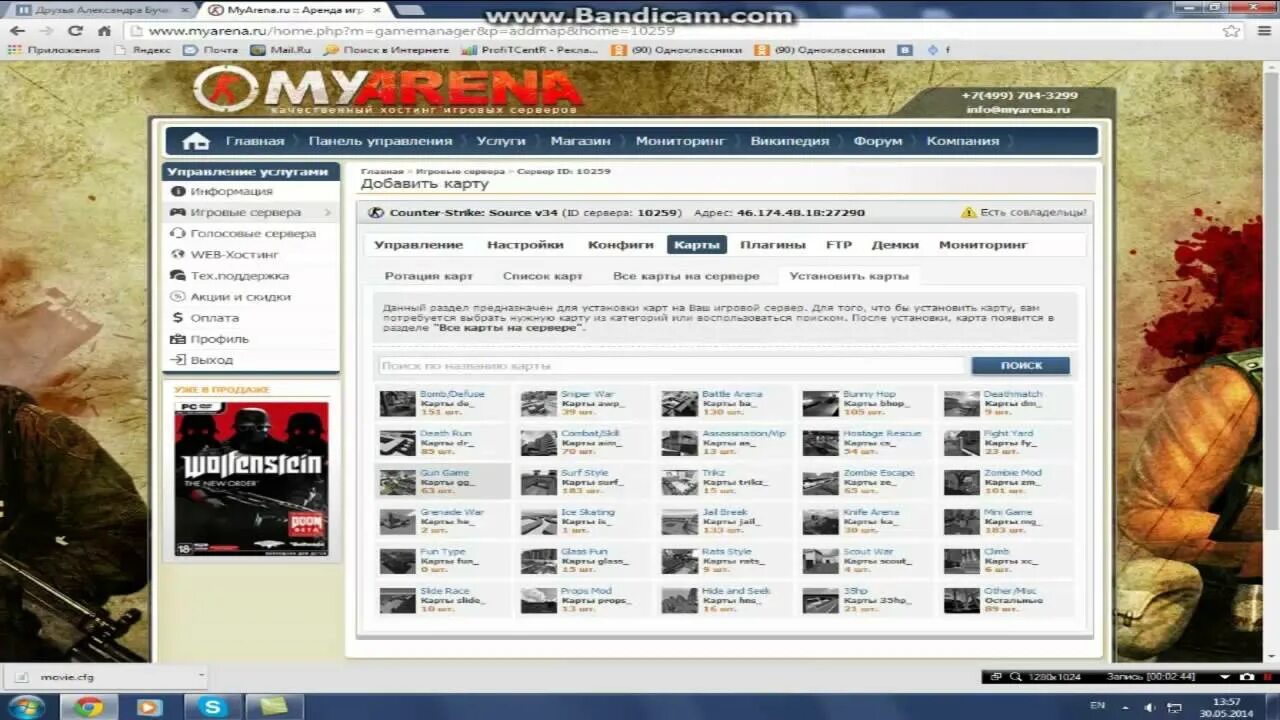Screen dimensions: 1280x720
Task: Open the Mail.Ru bookmark
Action: 281,50
